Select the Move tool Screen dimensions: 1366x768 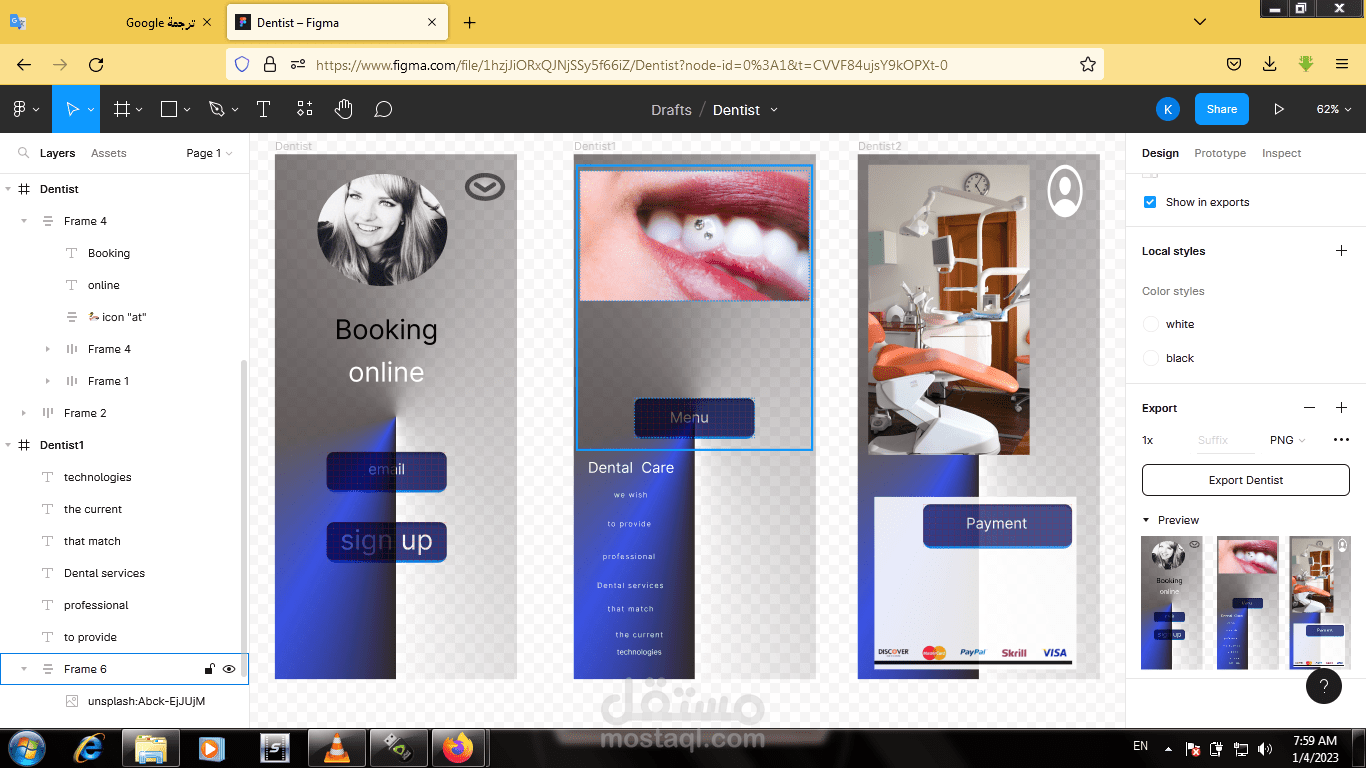click(71, 109)
